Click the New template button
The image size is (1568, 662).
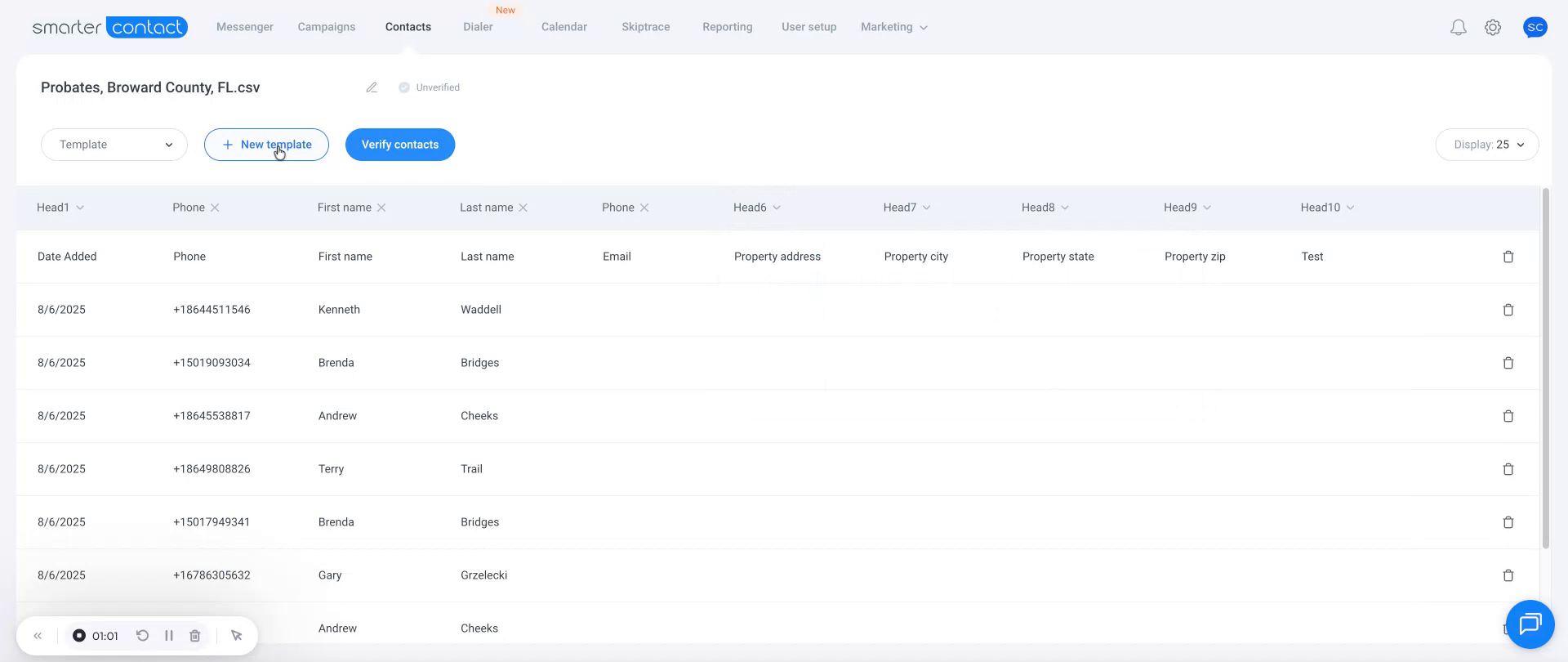[266, 145]
